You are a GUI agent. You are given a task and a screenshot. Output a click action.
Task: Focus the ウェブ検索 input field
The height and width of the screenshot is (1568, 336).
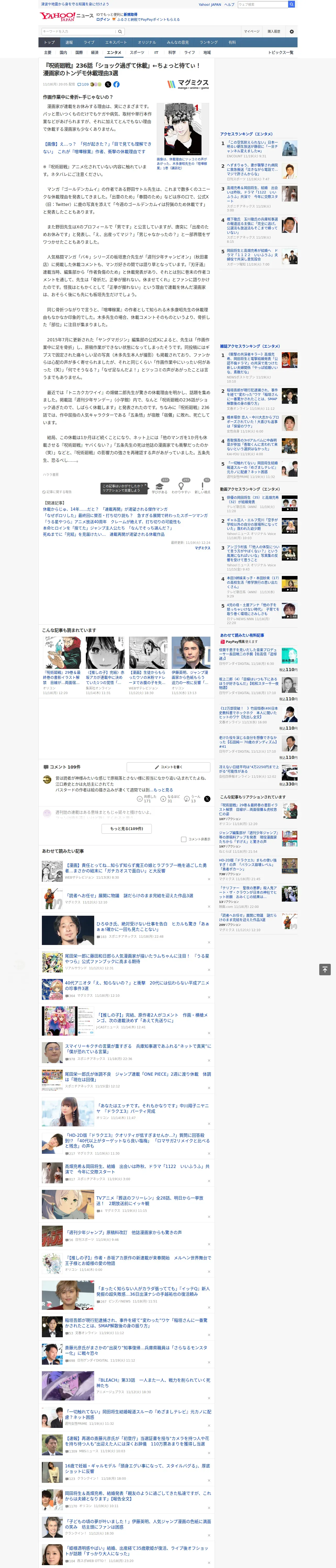tap(263, 4)
